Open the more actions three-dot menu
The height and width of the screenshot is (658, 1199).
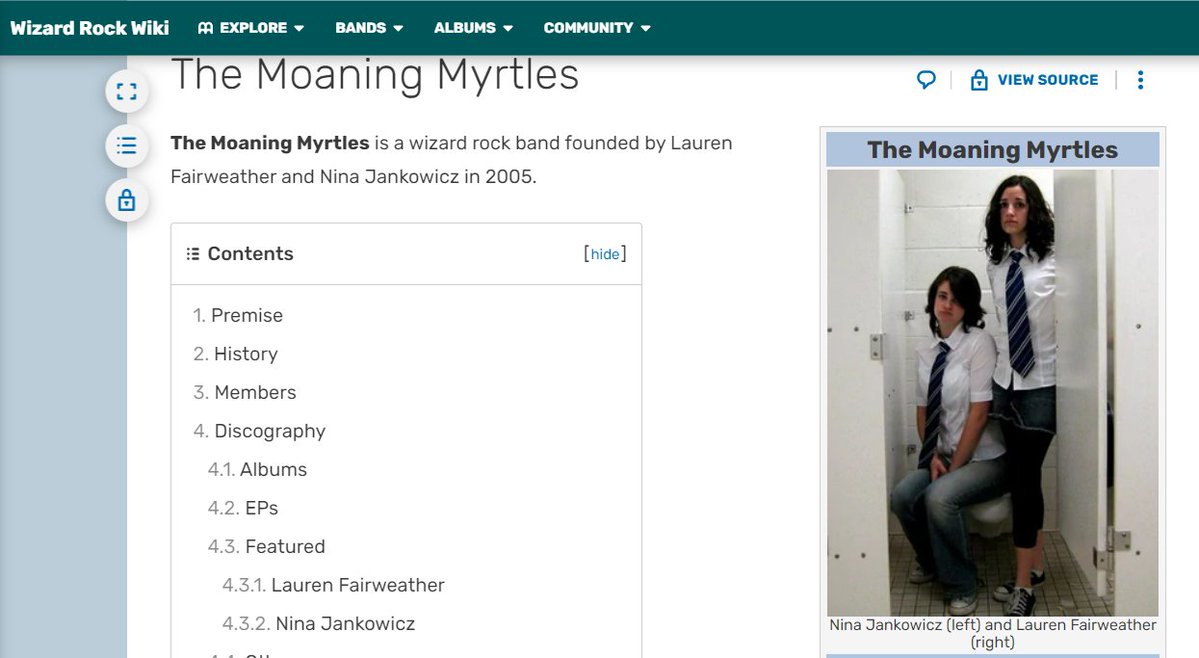point(1140,79)
